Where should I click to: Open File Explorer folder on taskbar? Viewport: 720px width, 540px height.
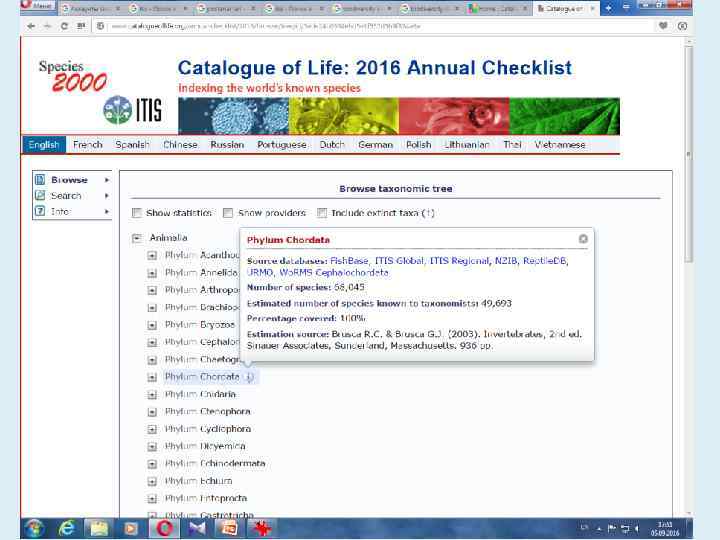click(99, 529)
